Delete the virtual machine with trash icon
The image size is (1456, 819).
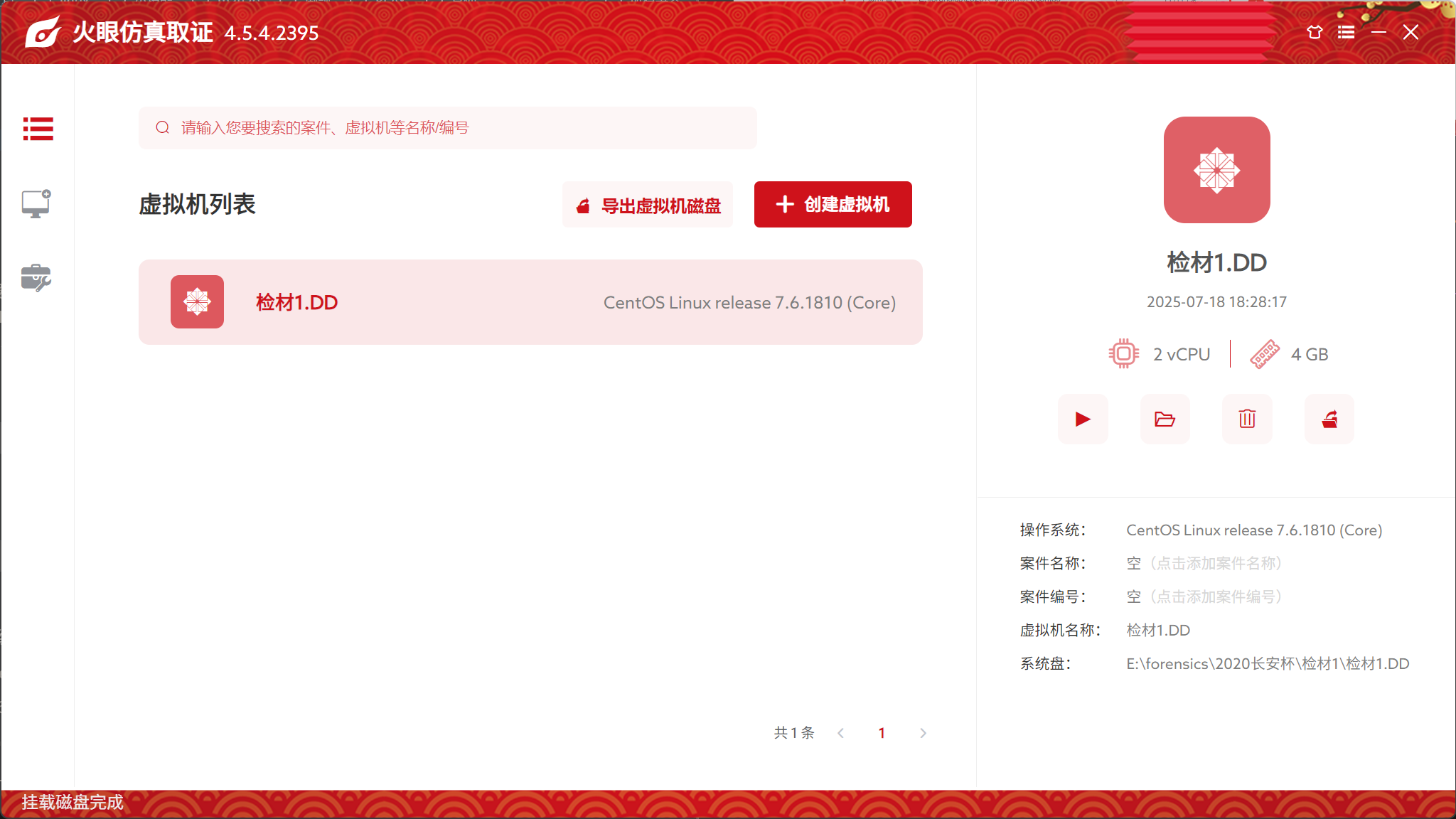point(1247,419)
